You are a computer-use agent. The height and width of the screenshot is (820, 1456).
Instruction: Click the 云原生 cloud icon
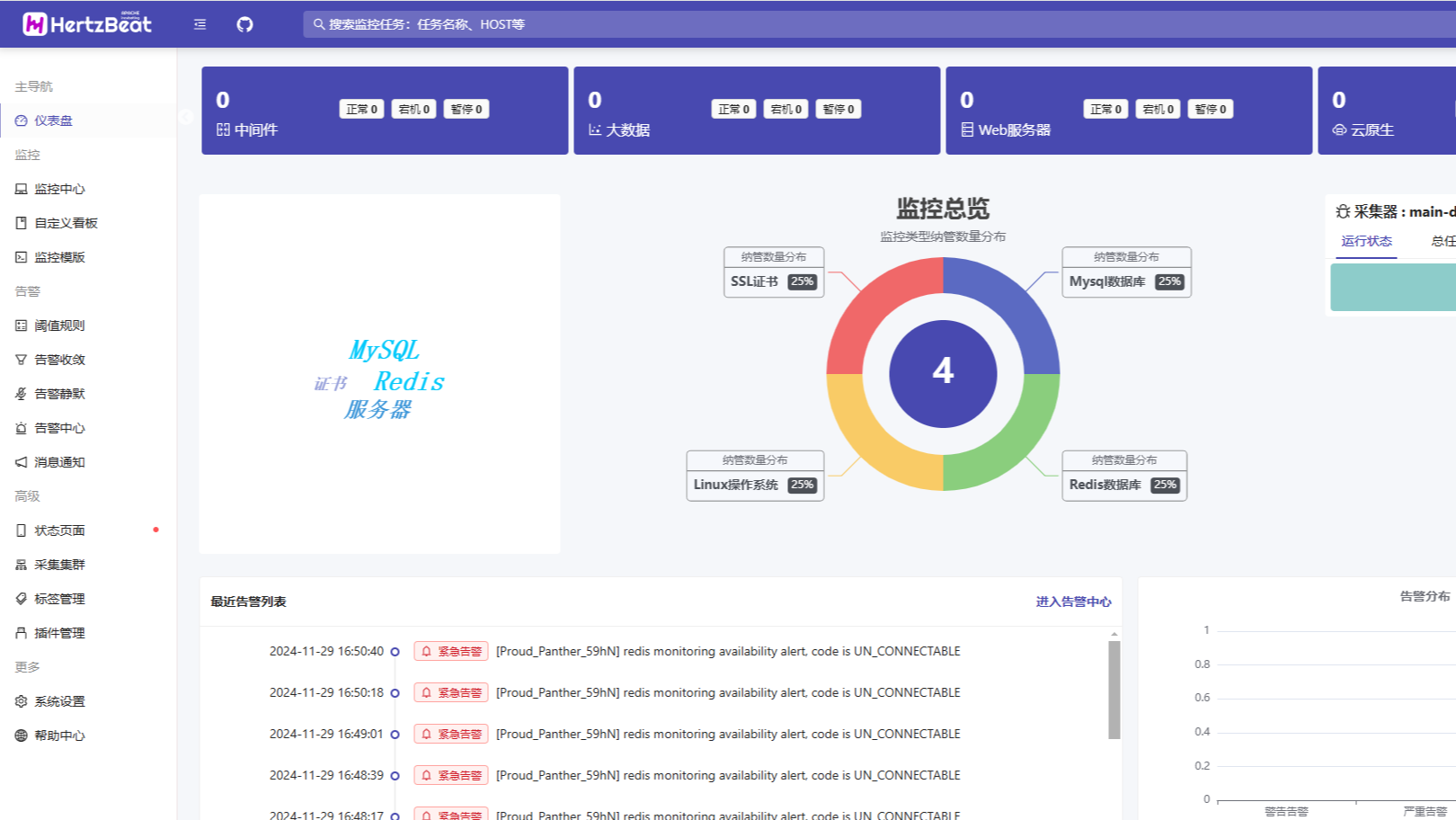point(1339,130)
